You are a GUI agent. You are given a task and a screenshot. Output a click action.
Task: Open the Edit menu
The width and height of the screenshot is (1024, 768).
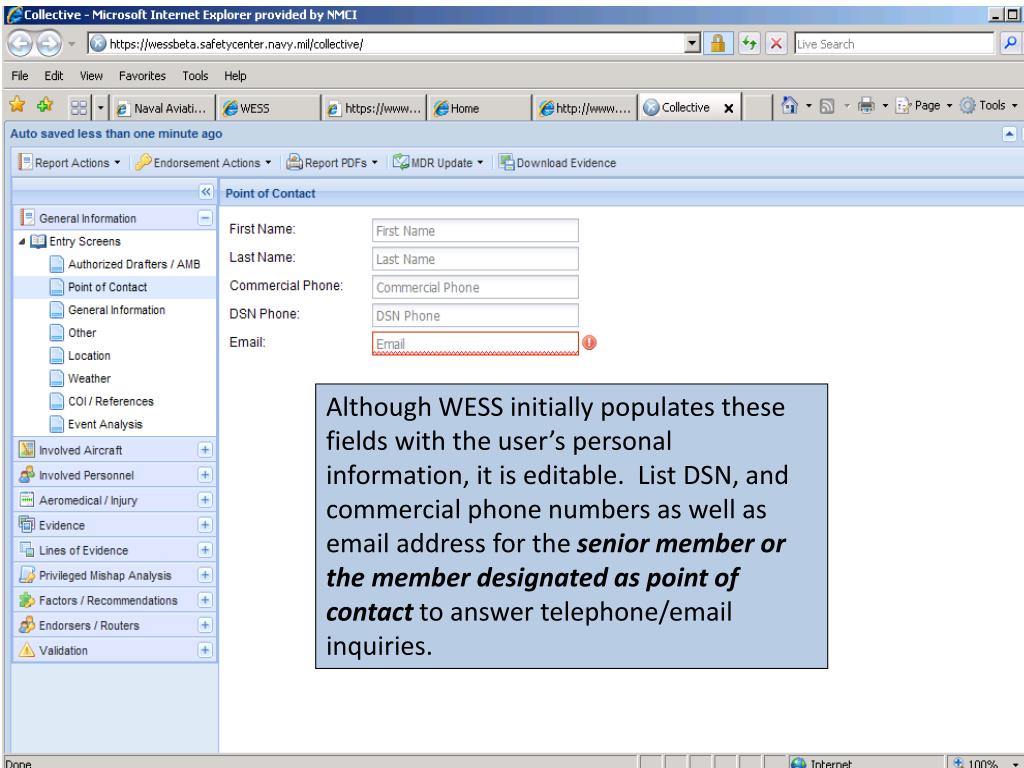coord(54,76)
